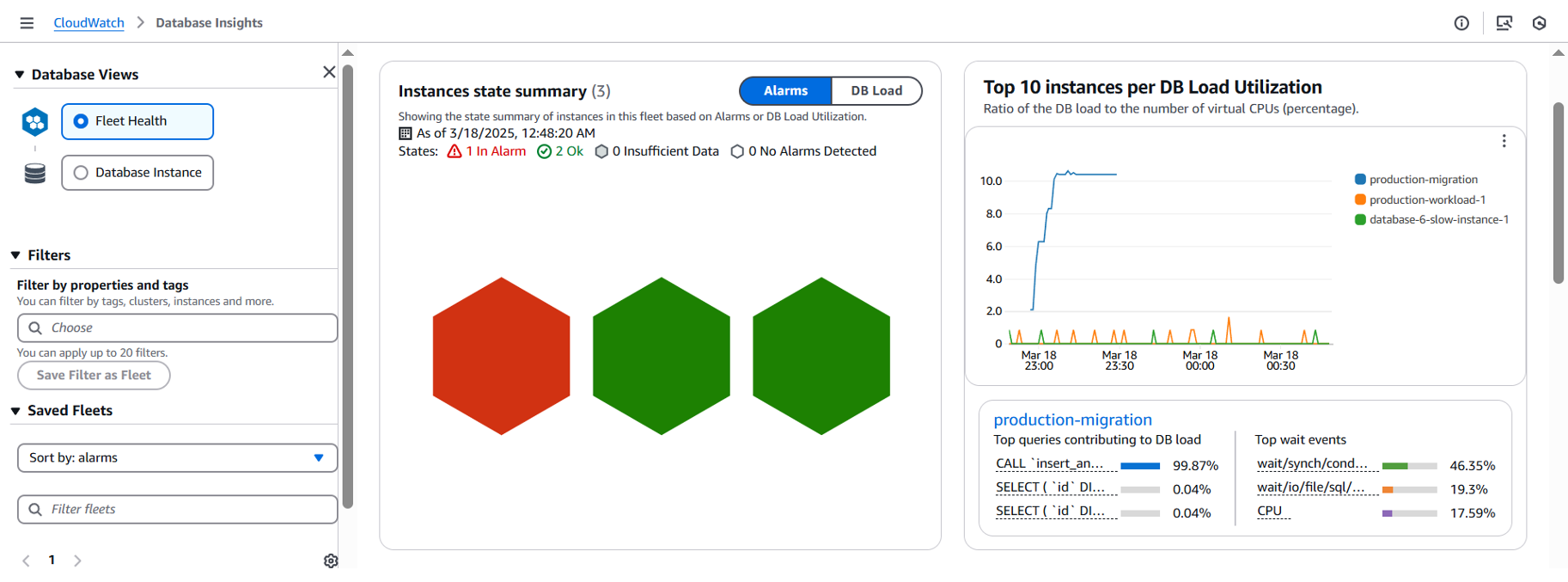Click the info icon in top bar
Screen dimensions: 1568x582
pyautogui.click(x=1461, y=23)
